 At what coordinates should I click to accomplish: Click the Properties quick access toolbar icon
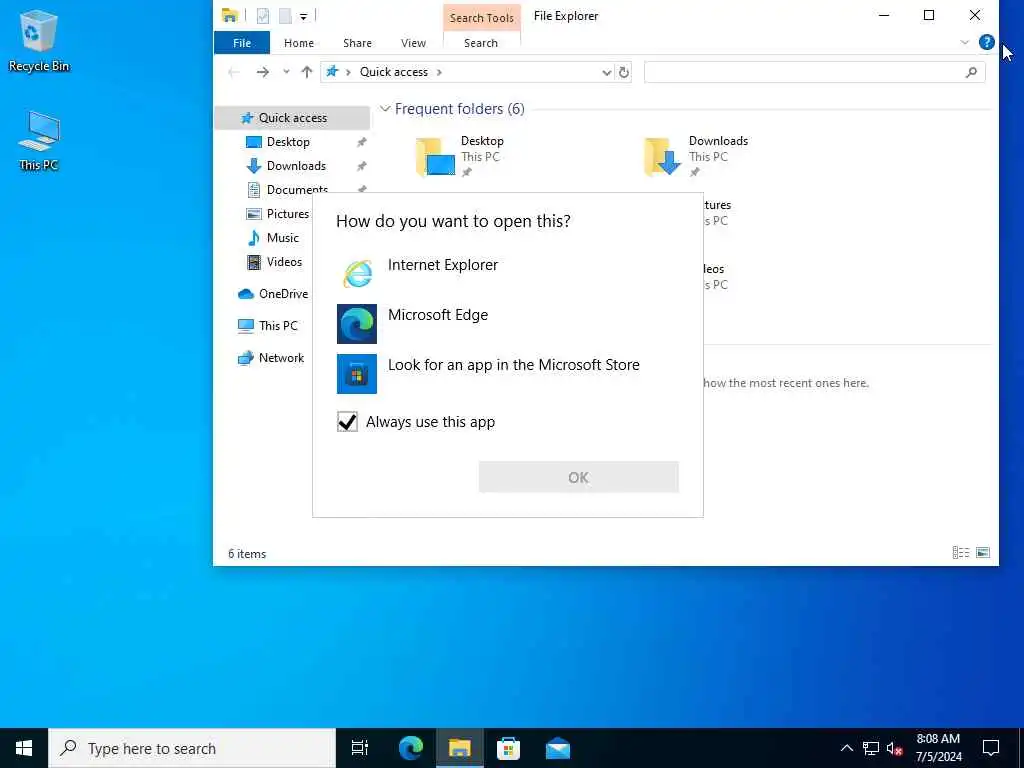[x=263, y=16]
